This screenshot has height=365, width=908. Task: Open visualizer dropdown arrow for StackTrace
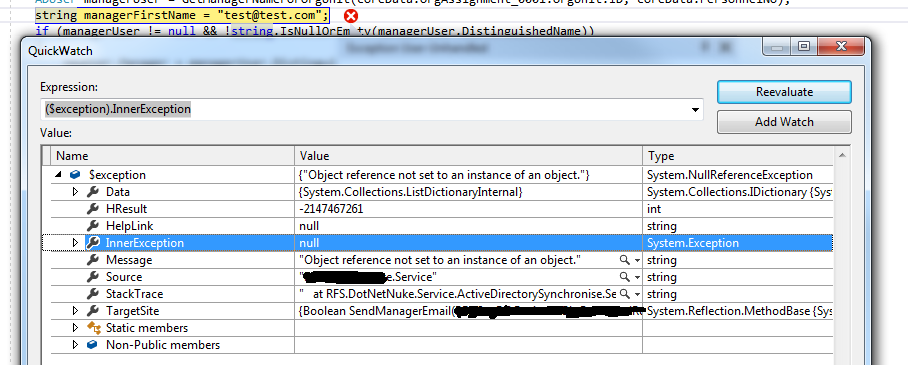coord(637,295)
